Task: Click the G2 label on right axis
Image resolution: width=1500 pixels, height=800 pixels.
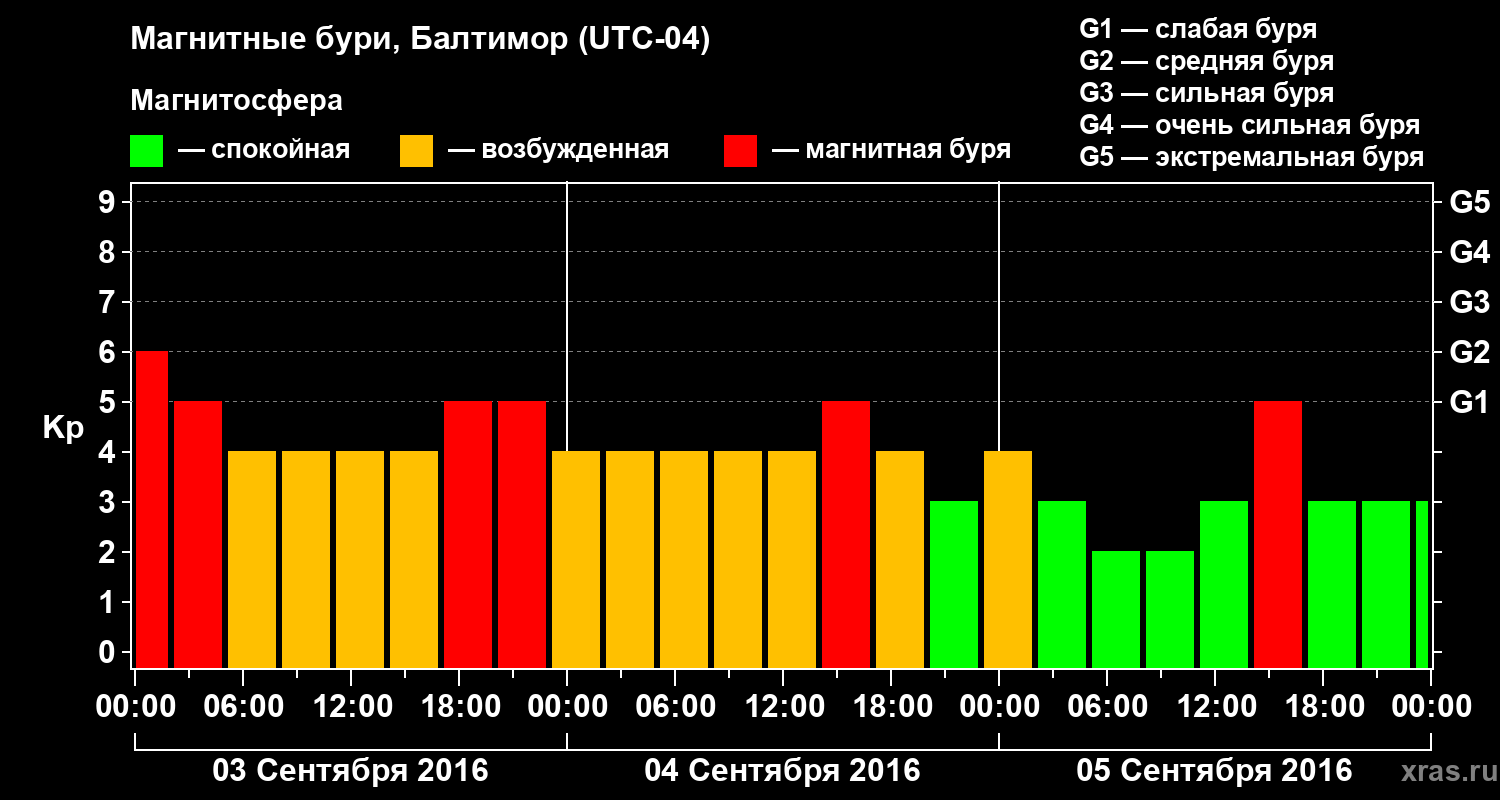Action: (1469, 352)
